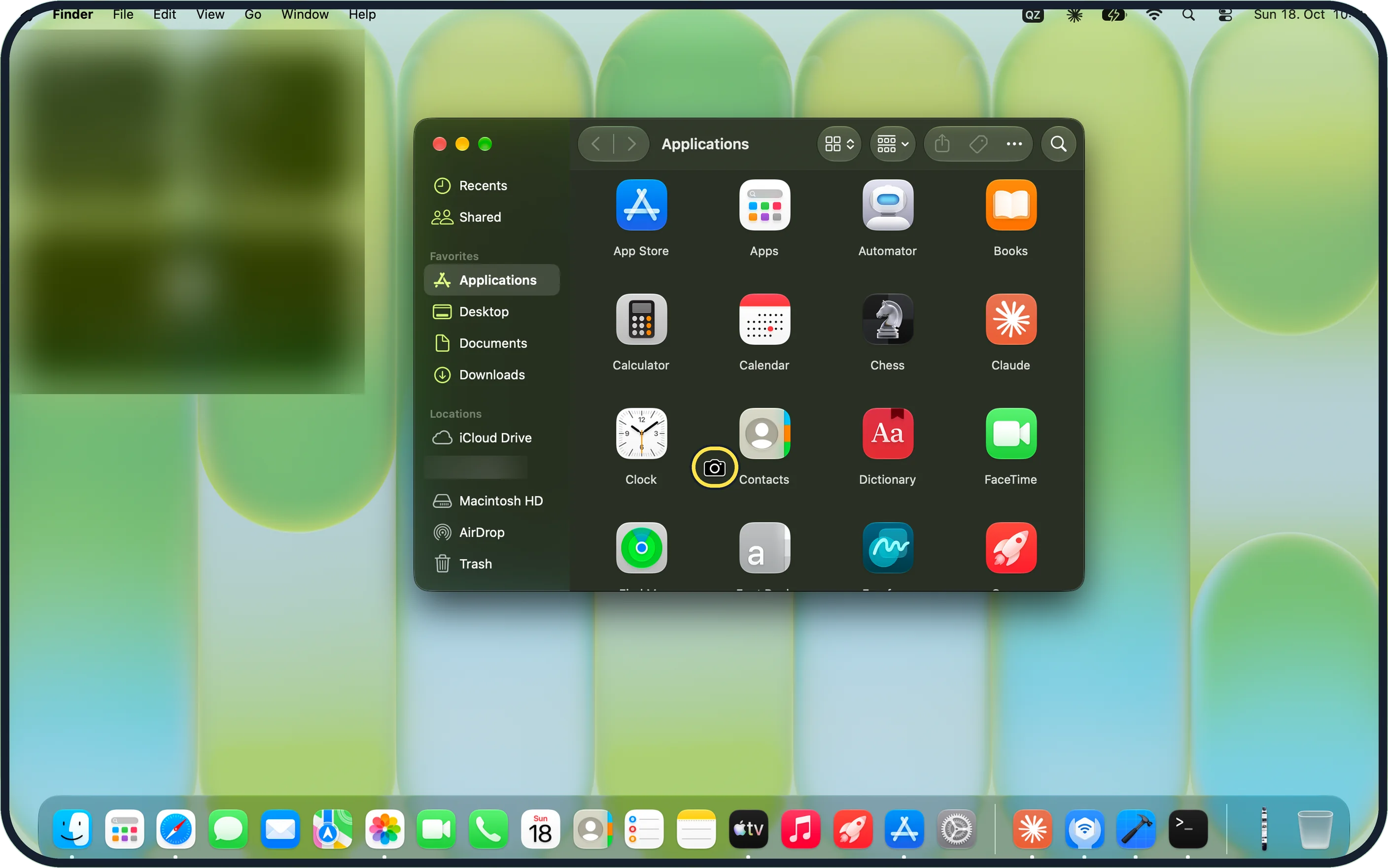Screen dimensions: 1388x868
Task: Open the Trash in the Dock
Action: click(x=1315, y=829)
